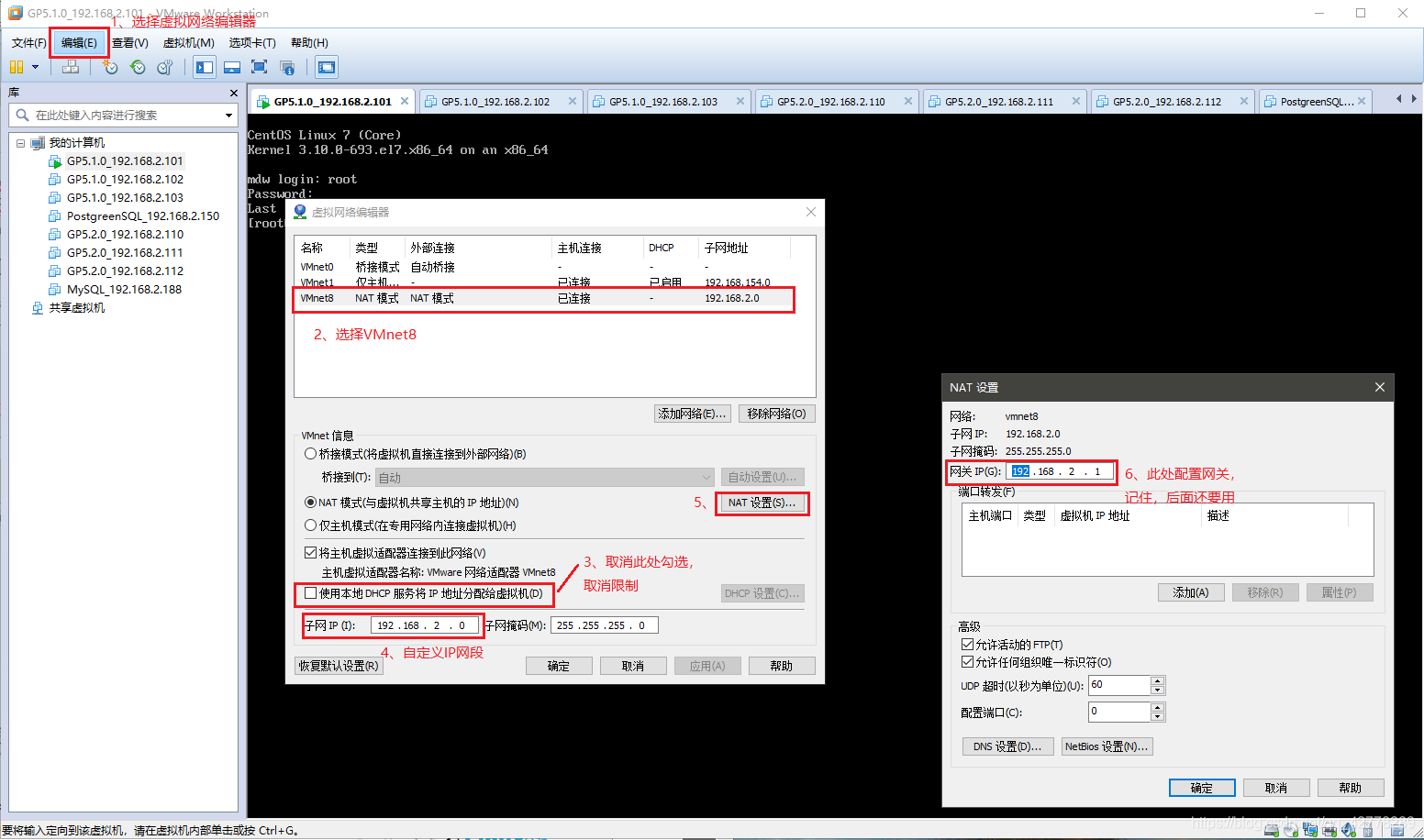Select 仅主机模式 radio button
Screen dimensions: 1424x840
(310, 525)
